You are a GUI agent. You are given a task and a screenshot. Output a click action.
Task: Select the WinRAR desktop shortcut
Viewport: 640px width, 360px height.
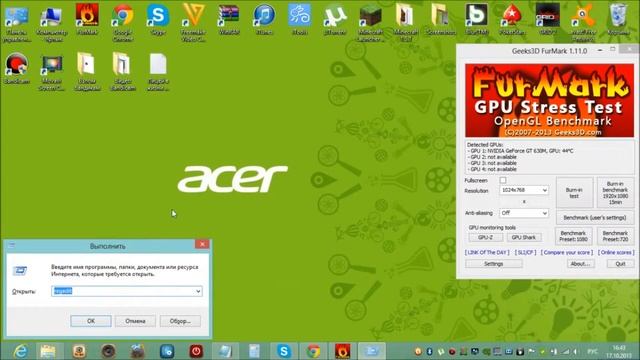coord(229,19)
